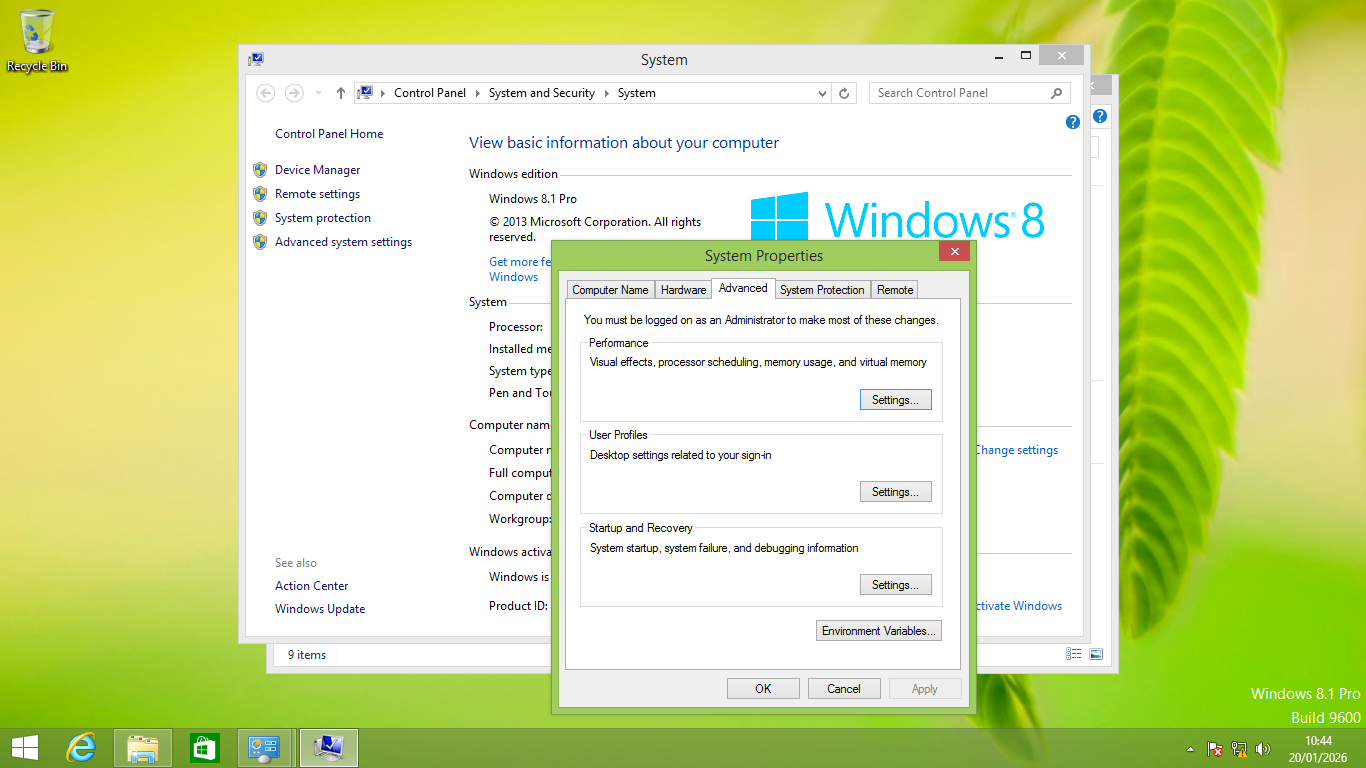The width and height of the screenshot is (1366, 768).
Task: Open Performance Settings button
Action: pos(895,400)
